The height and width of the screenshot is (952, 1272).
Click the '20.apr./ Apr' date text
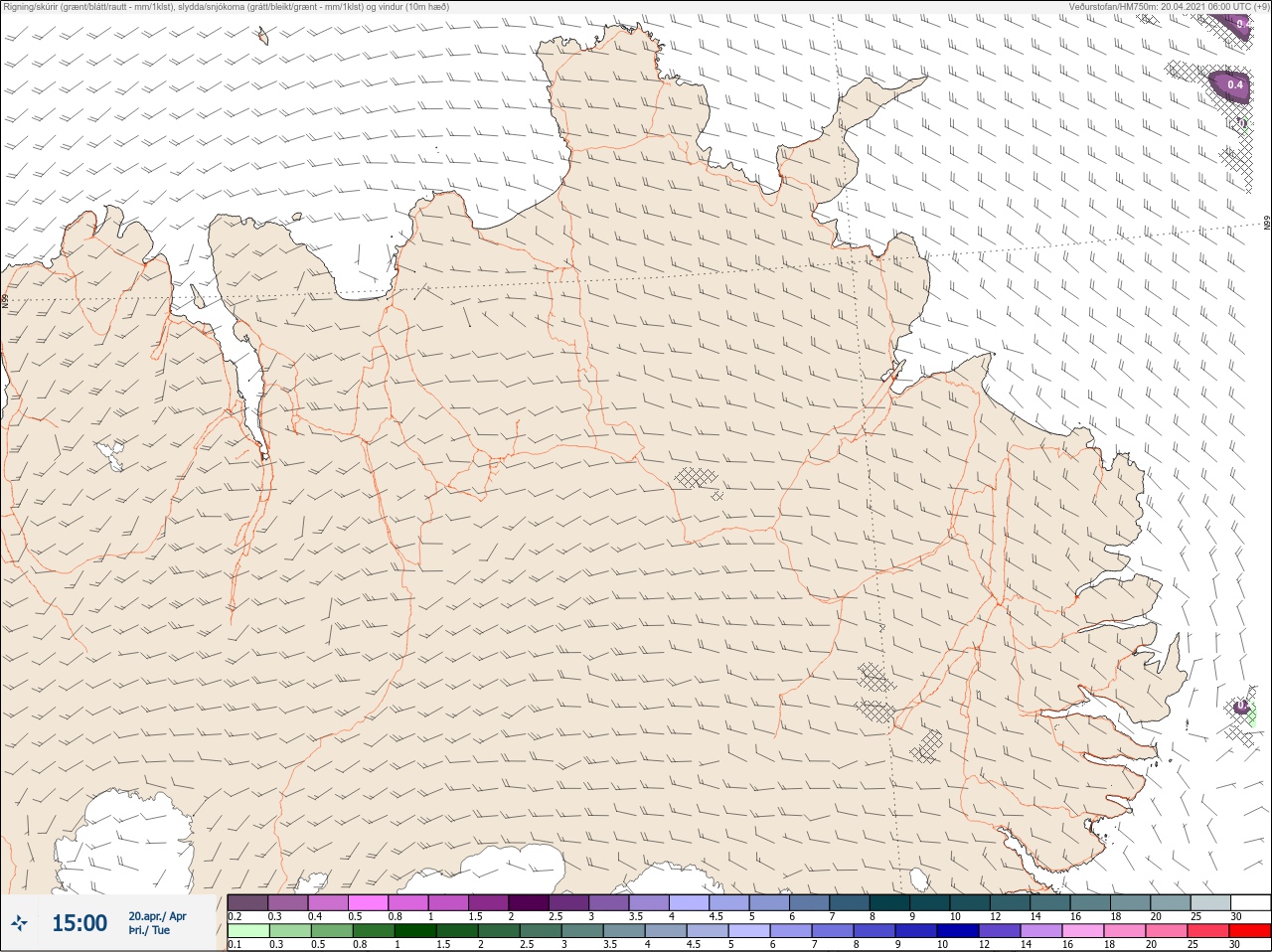(157, 916)
